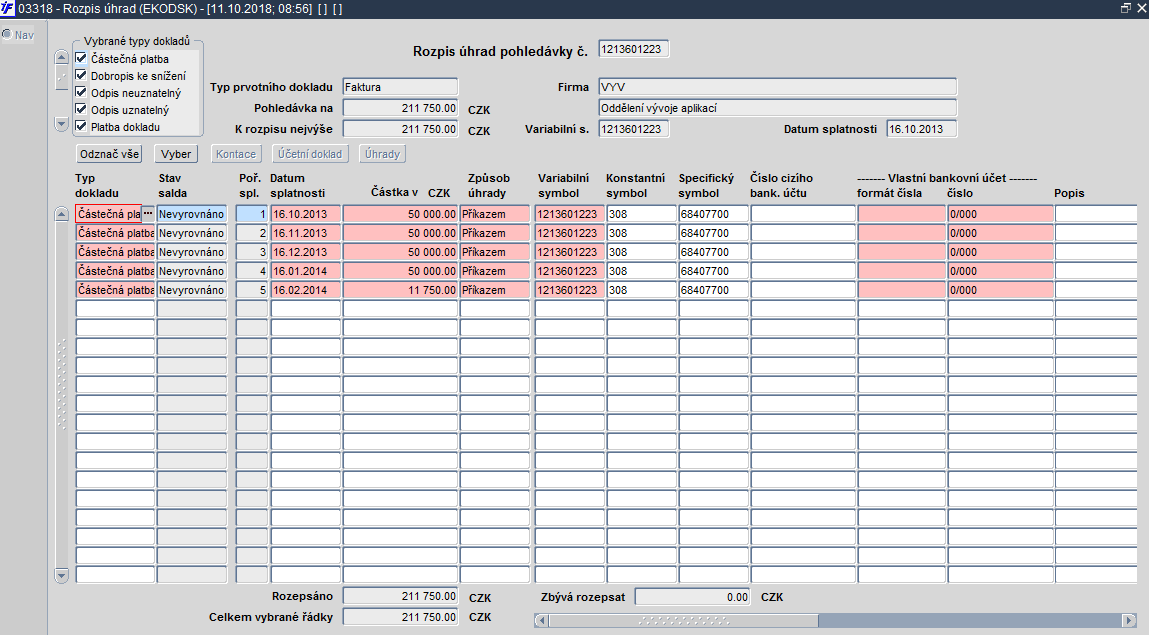Viewport: 1149px width, 635px height.
Task: Click the horizontal scrollbar thumb
Action: pos(683,620)
